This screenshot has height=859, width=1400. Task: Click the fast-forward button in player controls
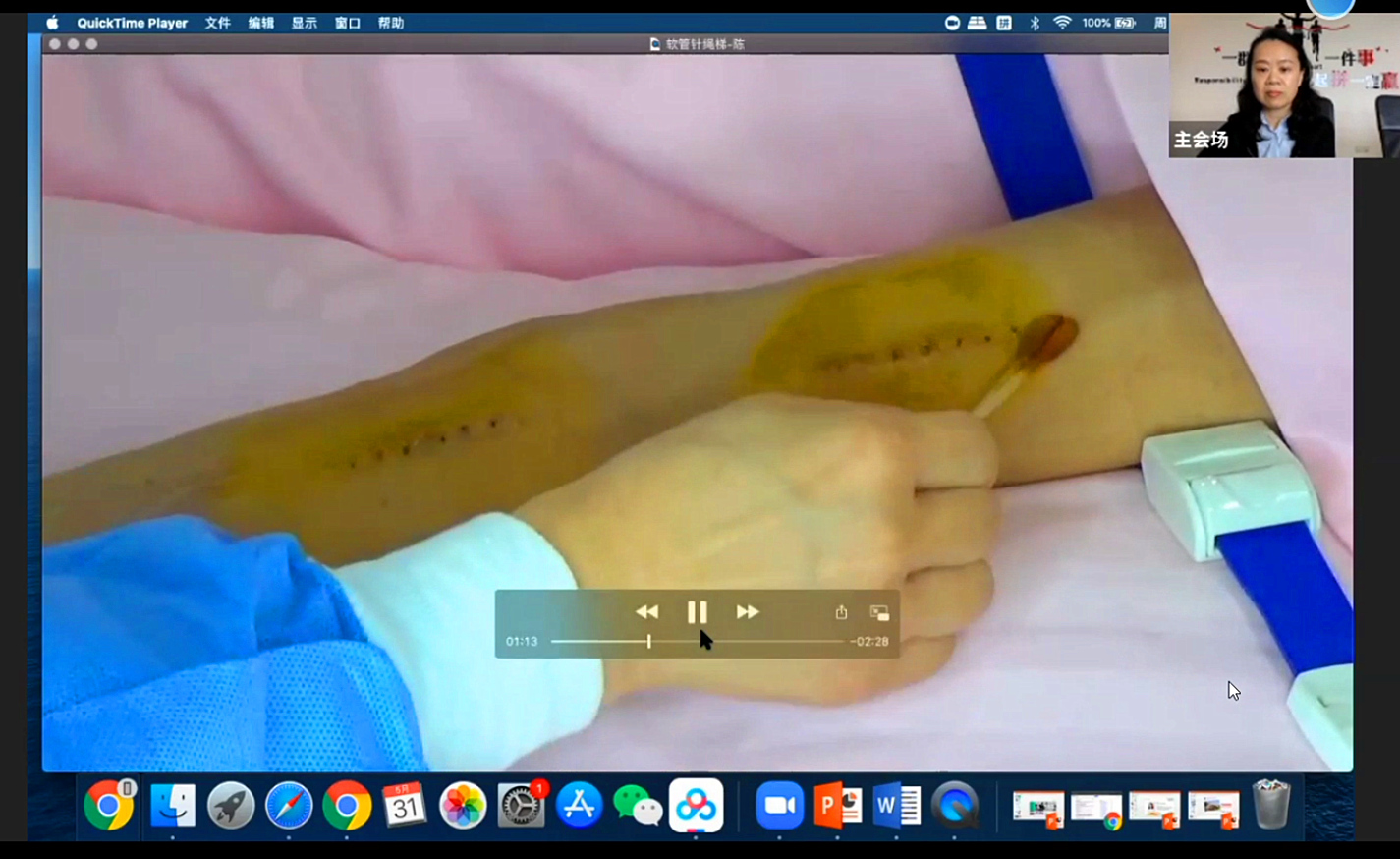tap(748, 612)
